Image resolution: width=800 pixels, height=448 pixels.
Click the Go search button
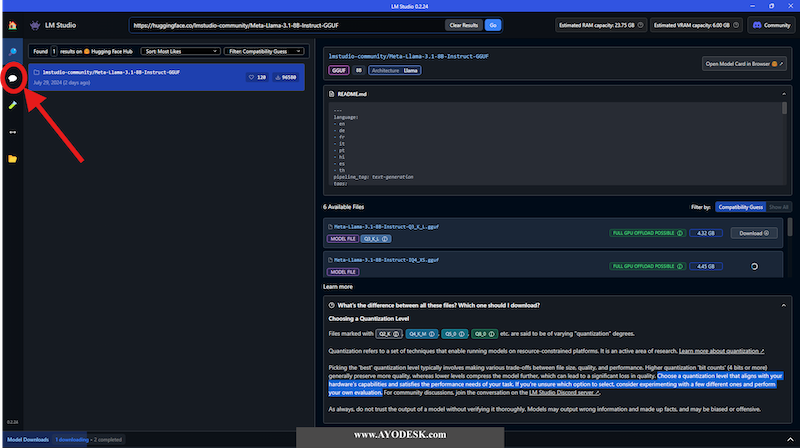click(493, 25)
